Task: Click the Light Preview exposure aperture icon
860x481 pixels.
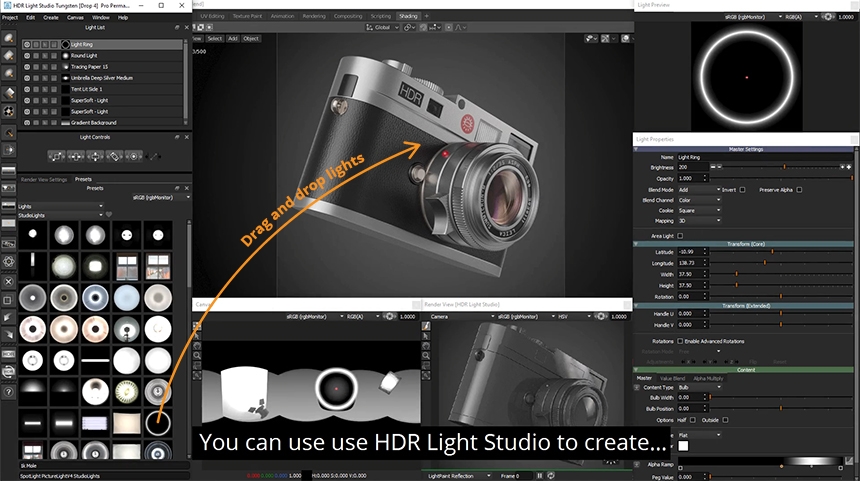Action: [x=828, y=17]
